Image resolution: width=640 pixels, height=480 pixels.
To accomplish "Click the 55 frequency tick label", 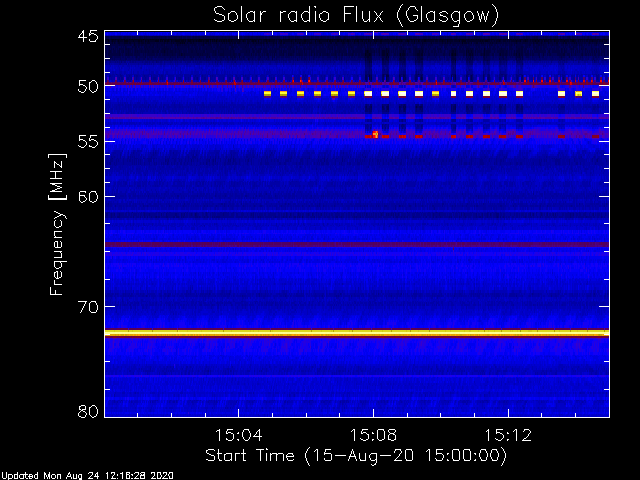I will [x=88, y=142].
